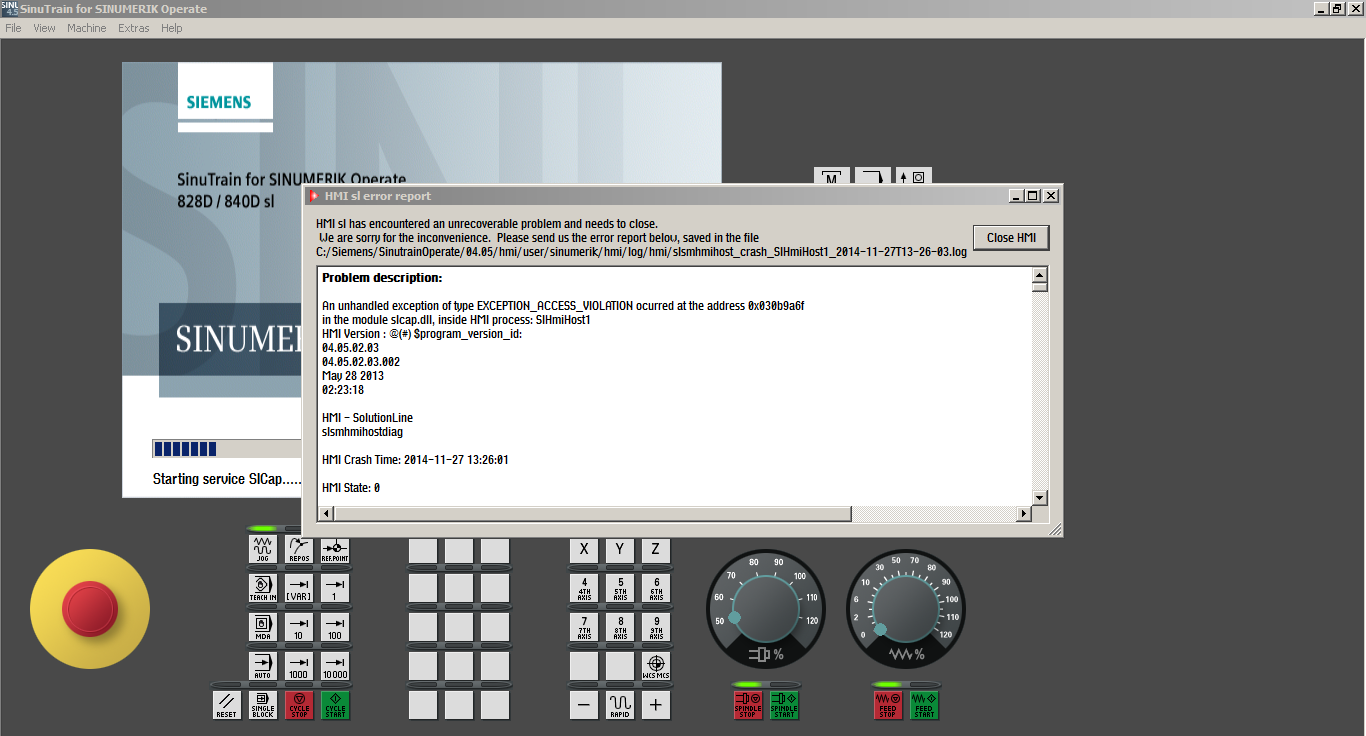Select increment 1000 key

(x=299, y=666)
